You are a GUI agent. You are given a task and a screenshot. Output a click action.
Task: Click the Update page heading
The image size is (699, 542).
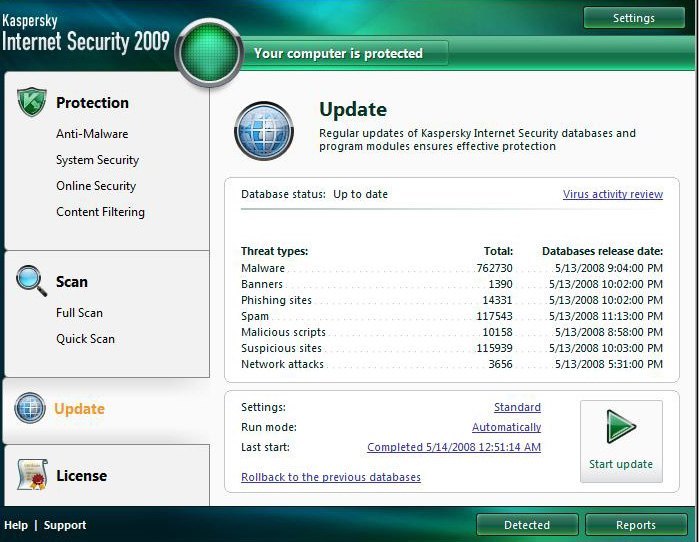[353, 110]
